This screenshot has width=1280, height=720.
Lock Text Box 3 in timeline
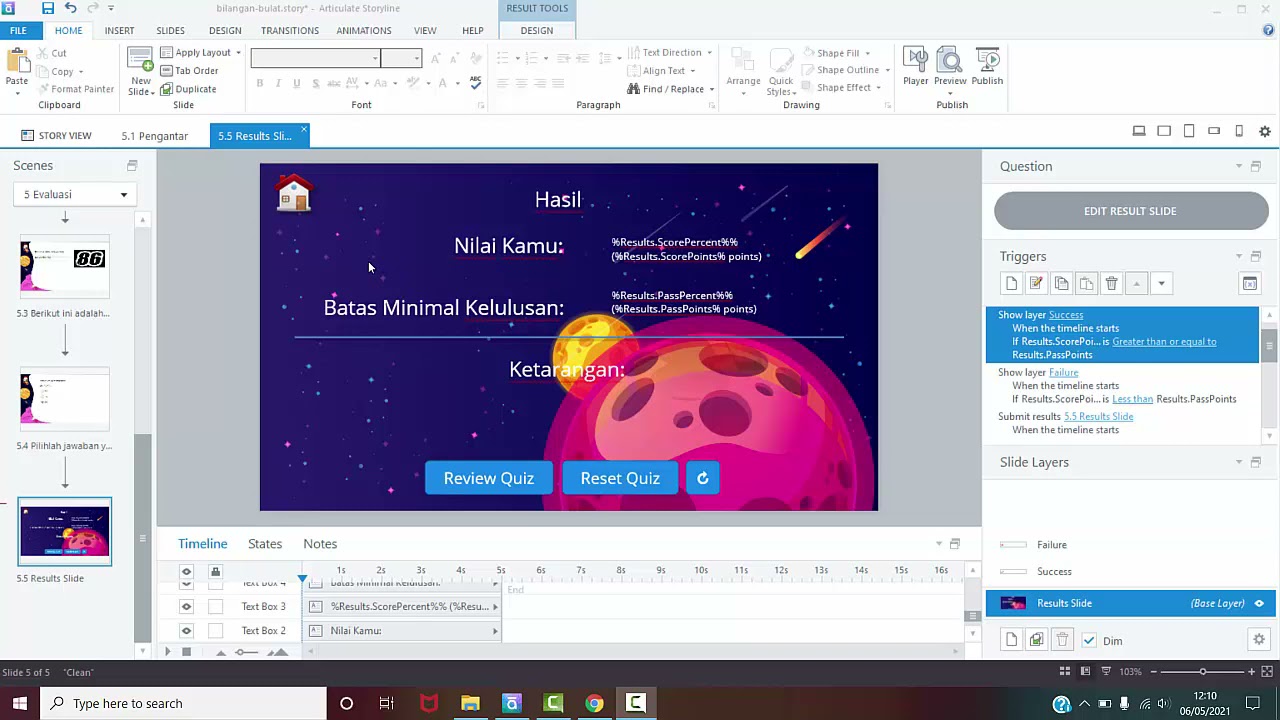(215, 606)
